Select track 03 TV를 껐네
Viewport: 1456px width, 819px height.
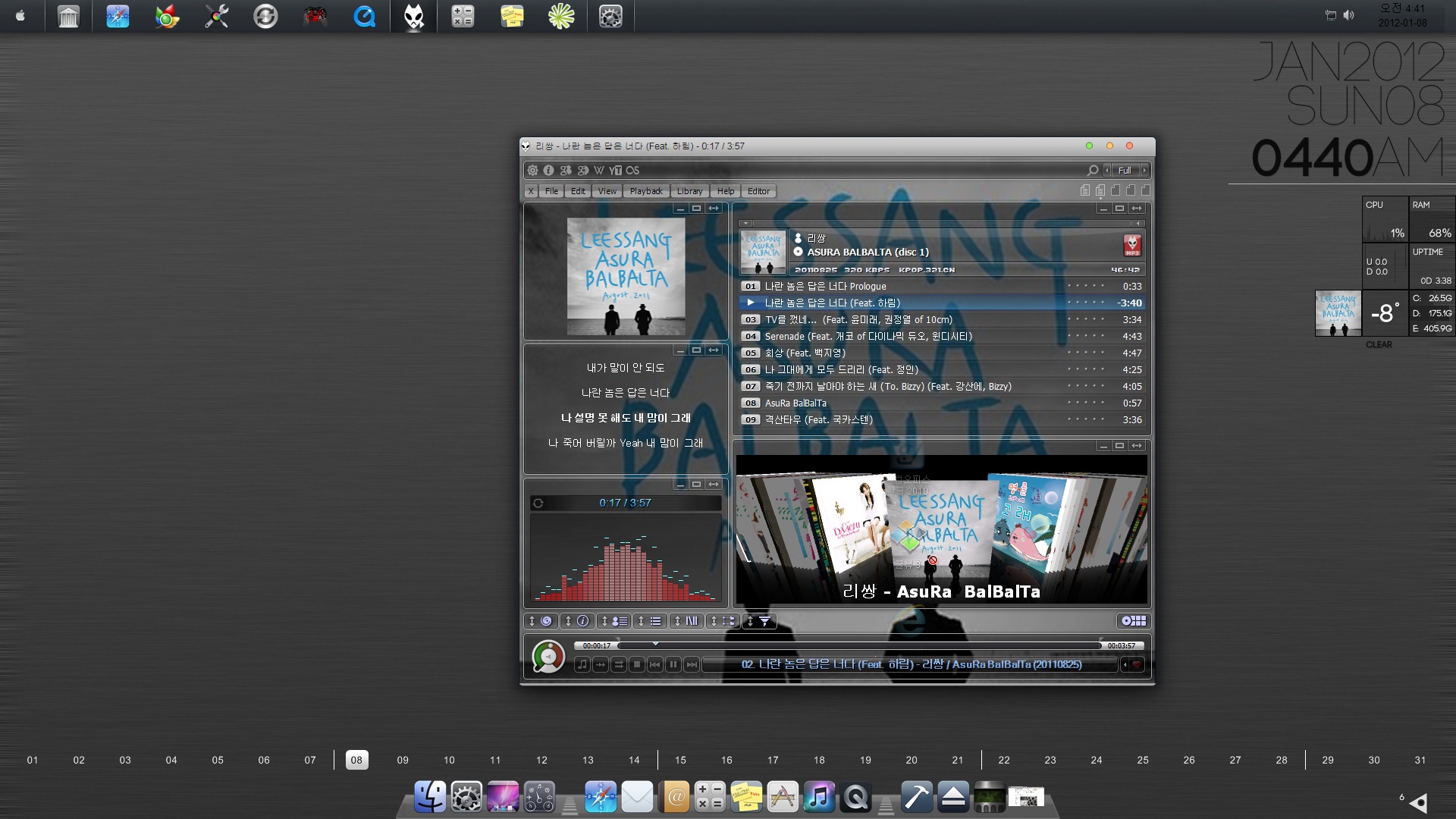point(942,319)
